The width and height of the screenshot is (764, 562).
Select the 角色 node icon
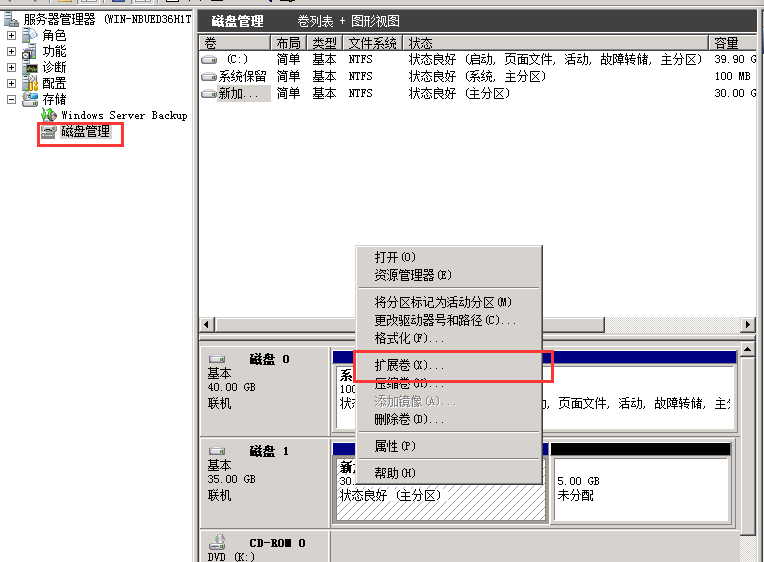pyautogui.click(x=31, y=36)
